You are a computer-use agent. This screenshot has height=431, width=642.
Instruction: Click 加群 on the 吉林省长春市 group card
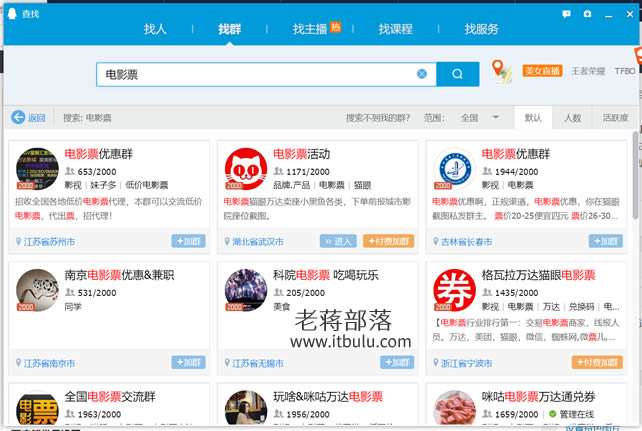pos(606,241)
